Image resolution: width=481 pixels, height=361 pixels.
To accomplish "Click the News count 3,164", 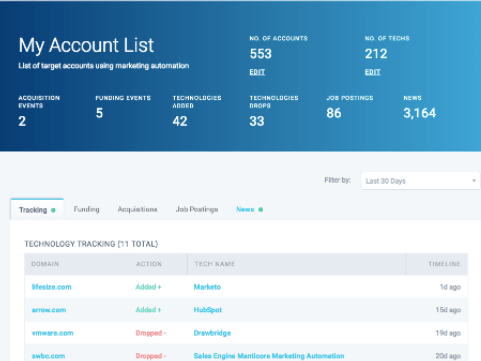I will (x=420, y=113).
